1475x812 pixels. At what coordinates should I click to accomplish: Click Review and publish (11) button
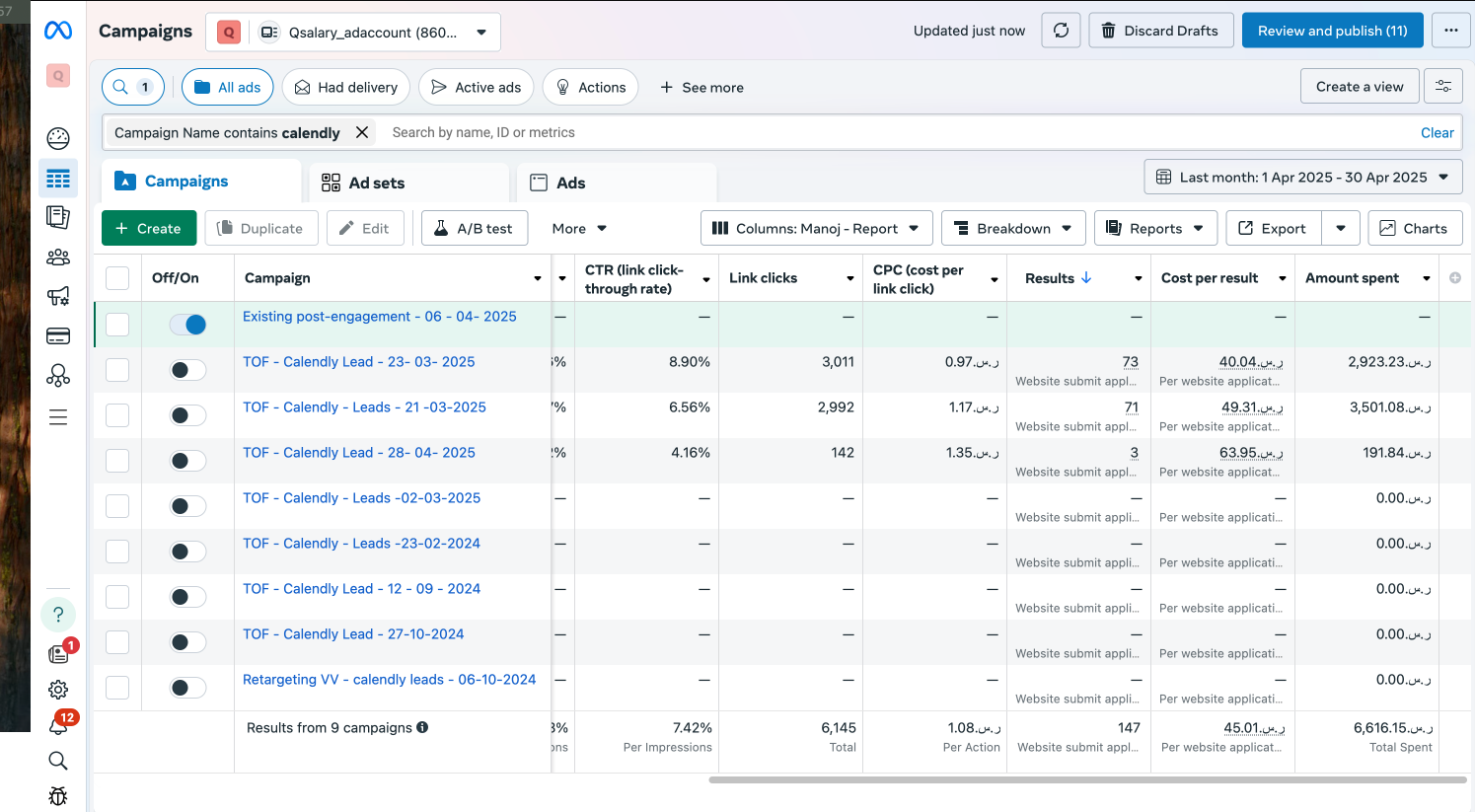[1332, 31]
